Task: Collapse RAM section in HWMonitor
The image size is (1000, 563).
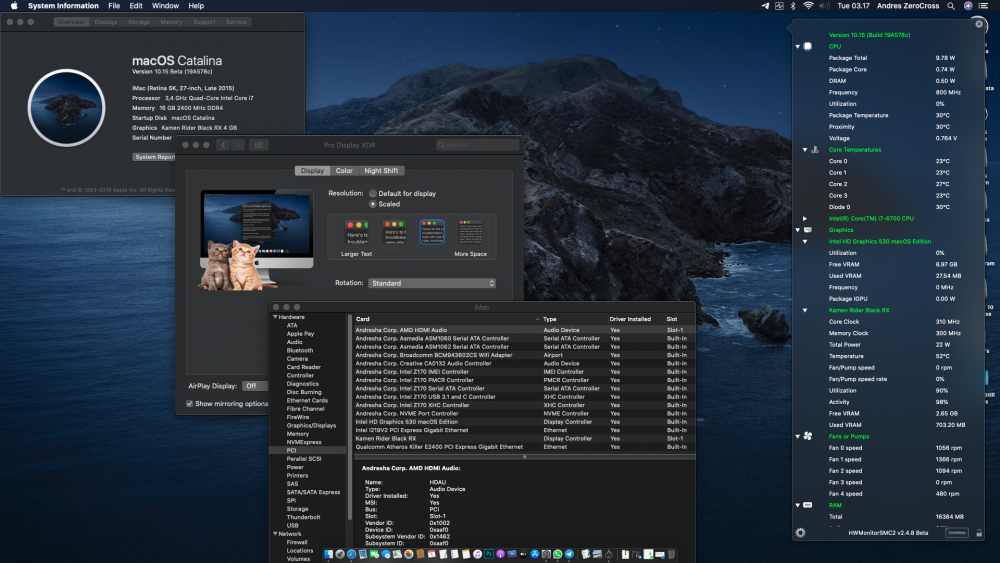Action: click(798, 506)
